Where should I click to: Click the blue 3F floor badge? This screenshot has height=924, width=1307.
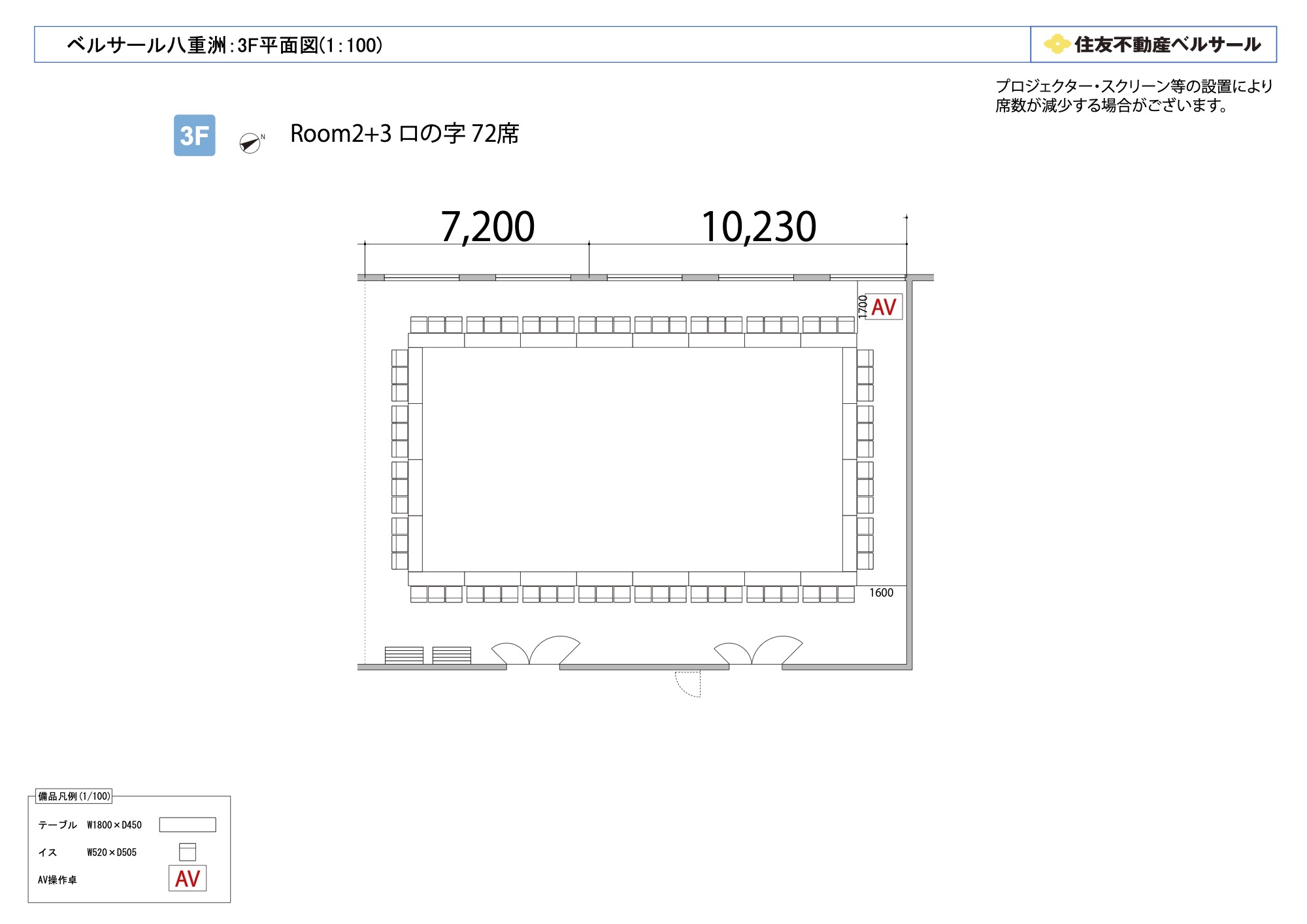(x=194, y=135)
